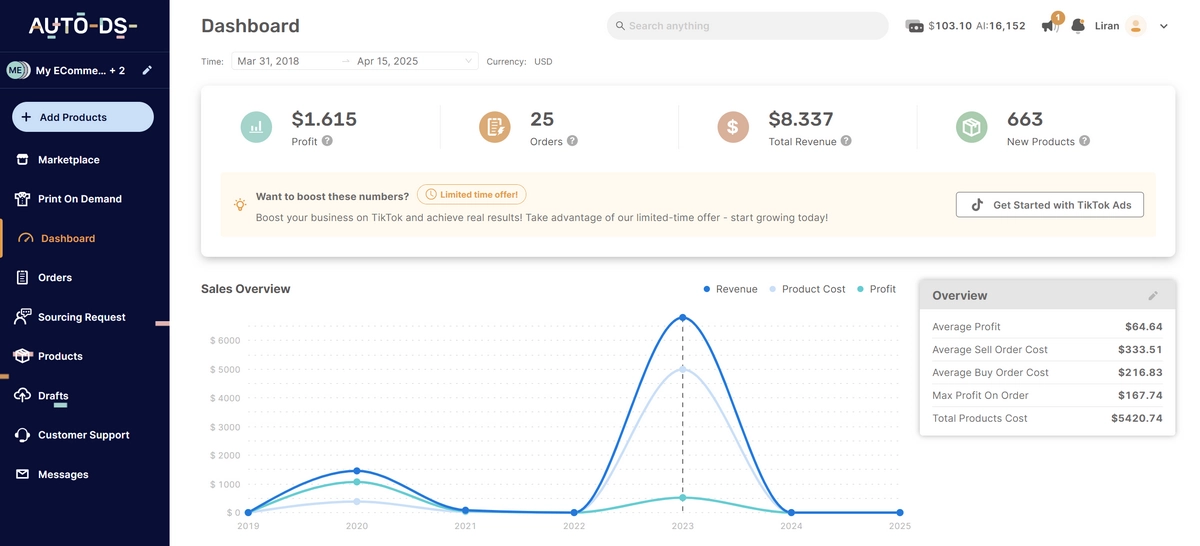The height and width of the screenshot is (546, 1200).
Task: Click the Add Products button
Action: tap(83, 117)
